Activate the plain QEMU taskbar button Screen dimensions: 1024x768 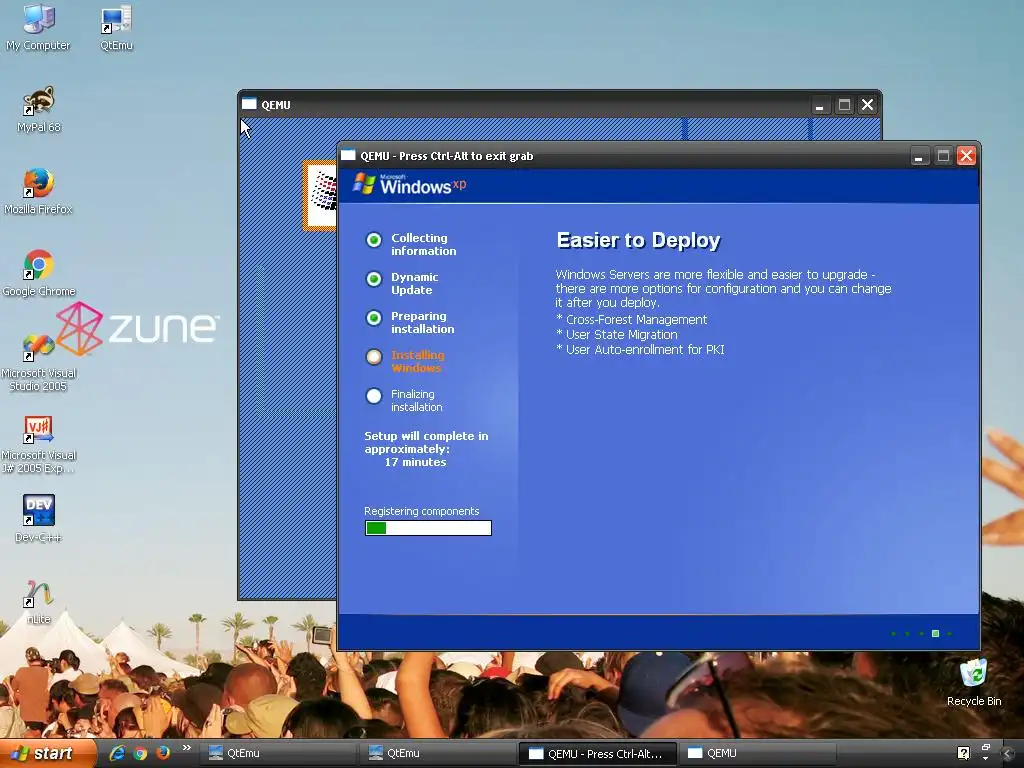pos(758,753)
